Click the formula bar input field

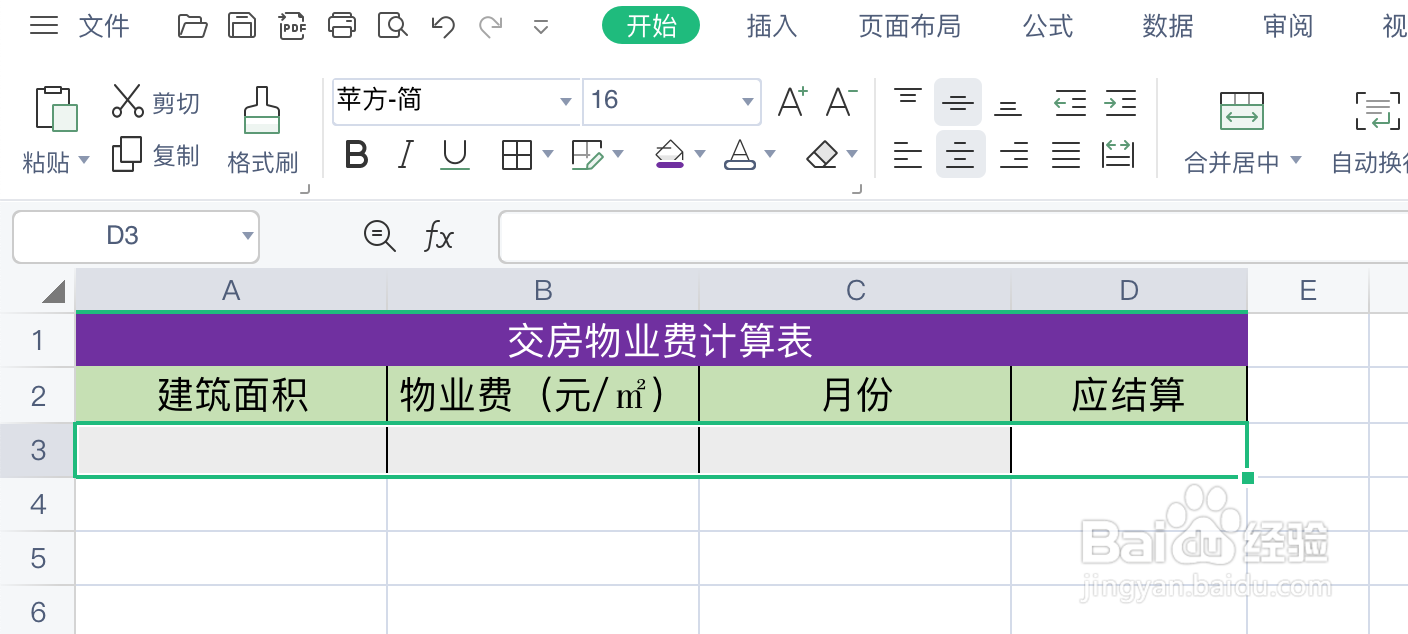pos(953,237)
